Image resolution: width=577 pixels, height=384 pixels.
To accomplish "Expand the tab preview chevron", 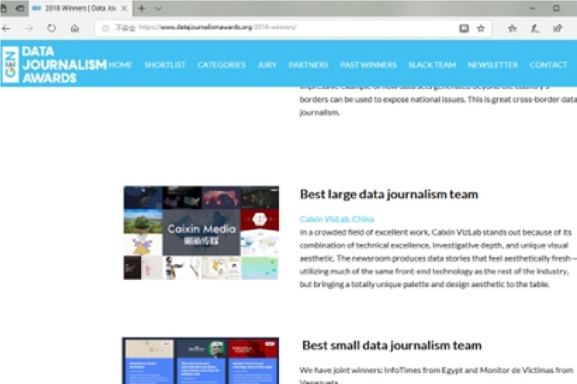I will 158,8.
